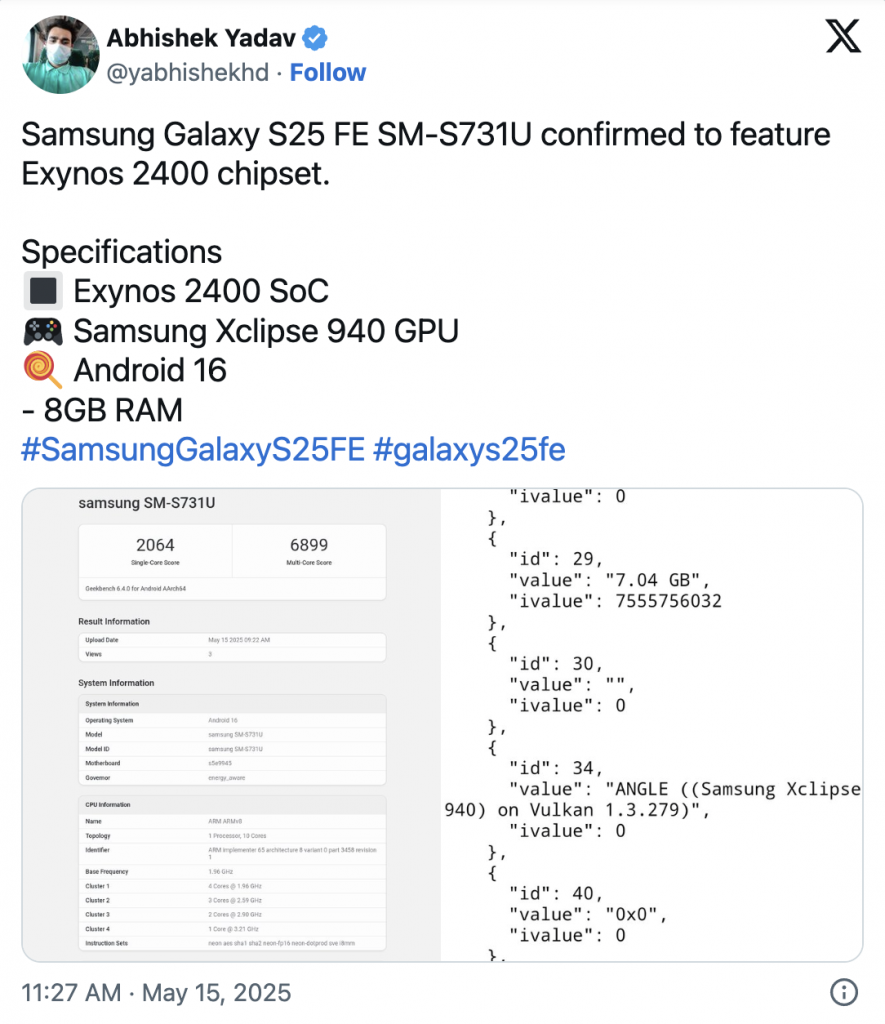Click the black square emoji beside Exynos 2400
The image size is (885, 1024).
[x=44, y=290]
